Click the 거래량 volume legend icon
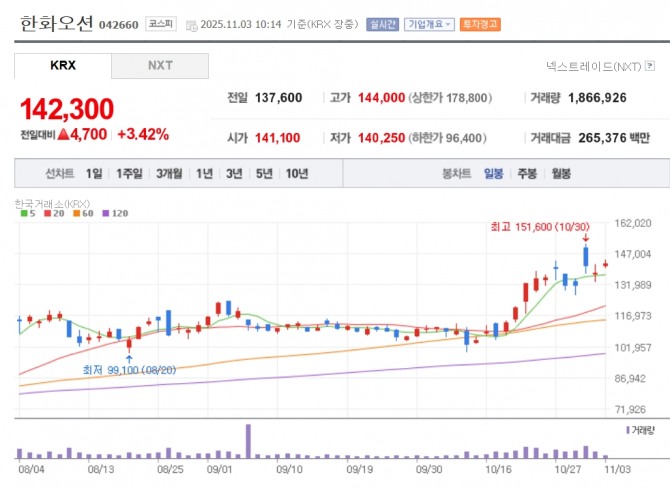The image size is (670, 490). point(628,430)
